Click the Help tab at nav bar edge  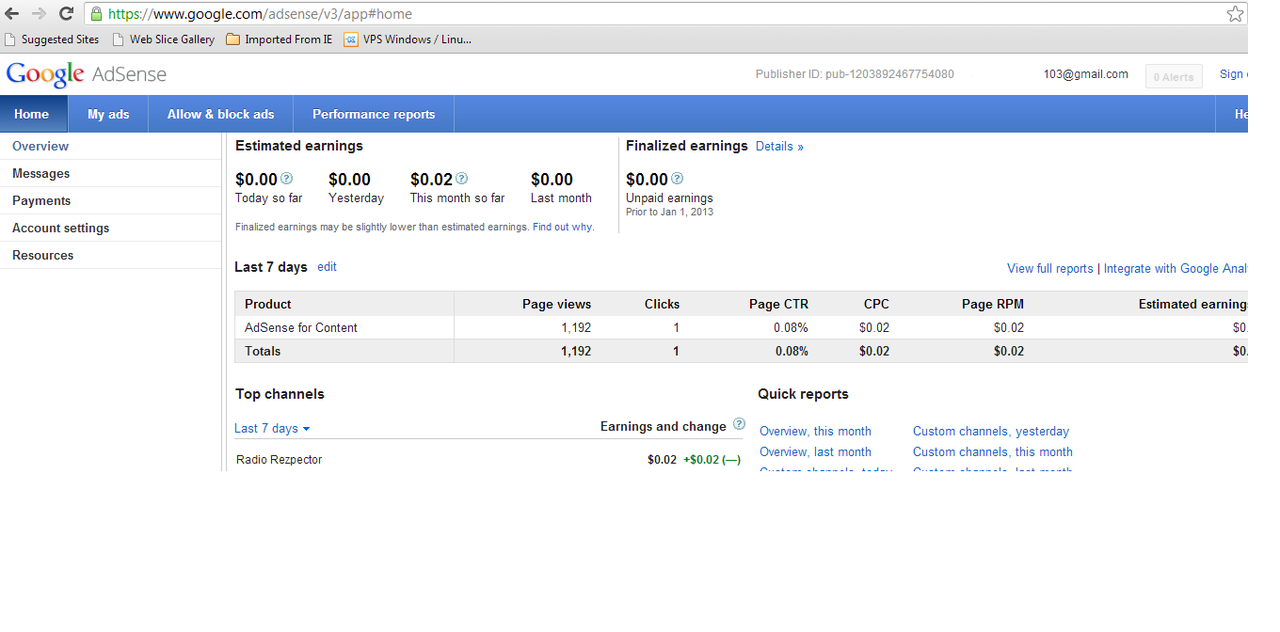(1233, 114)
